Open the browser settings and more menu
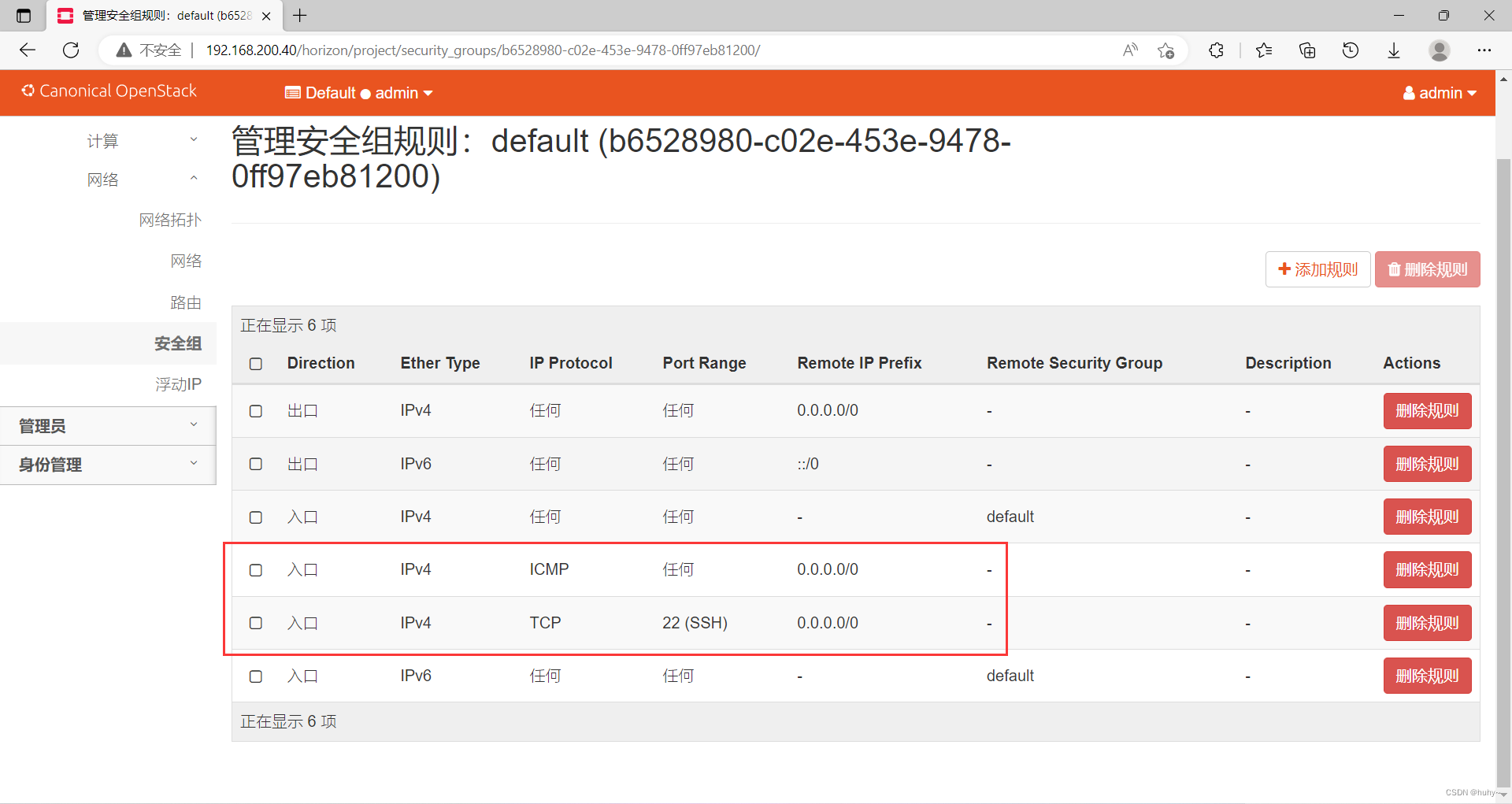The width and height of the screenshot is (1512, 804). (x=1484, y=50)
